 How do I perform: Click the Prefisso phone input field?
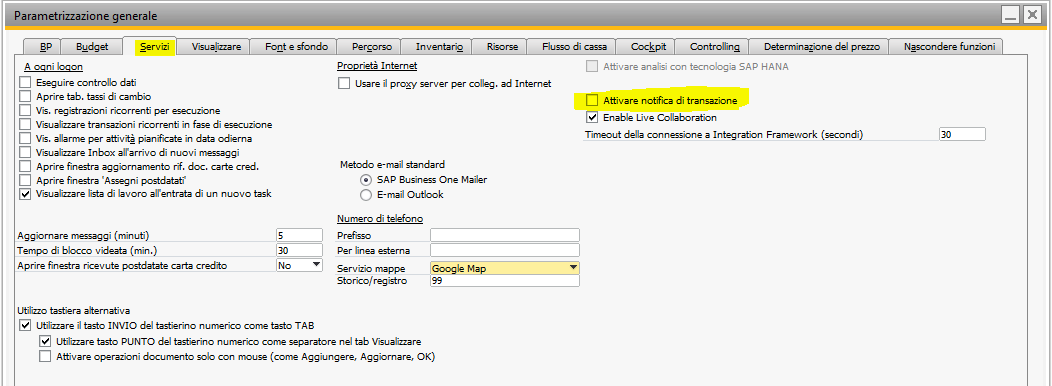pos(505,235)
